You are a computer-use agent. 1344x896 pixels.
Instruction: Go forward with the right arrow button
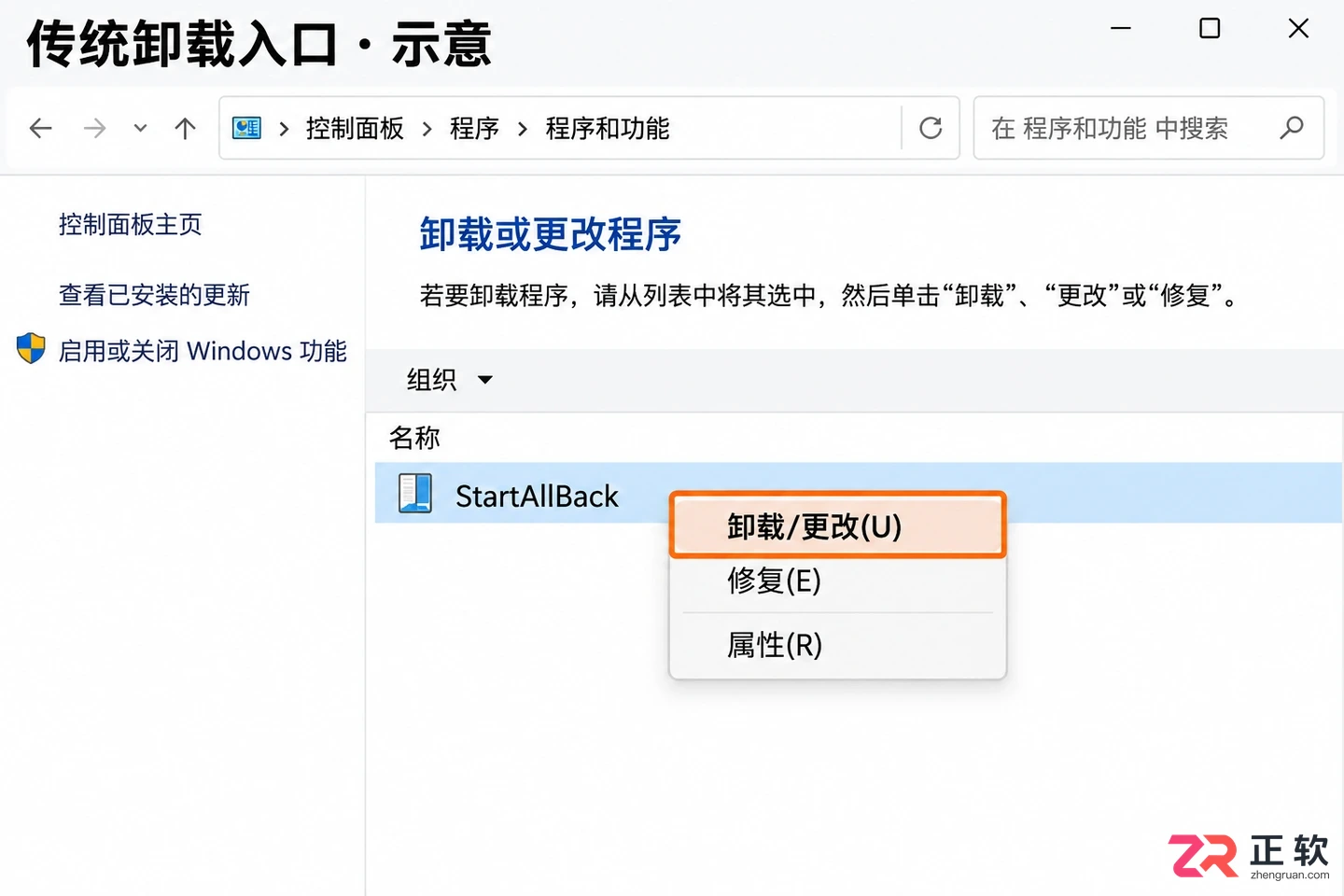[94, 128]
